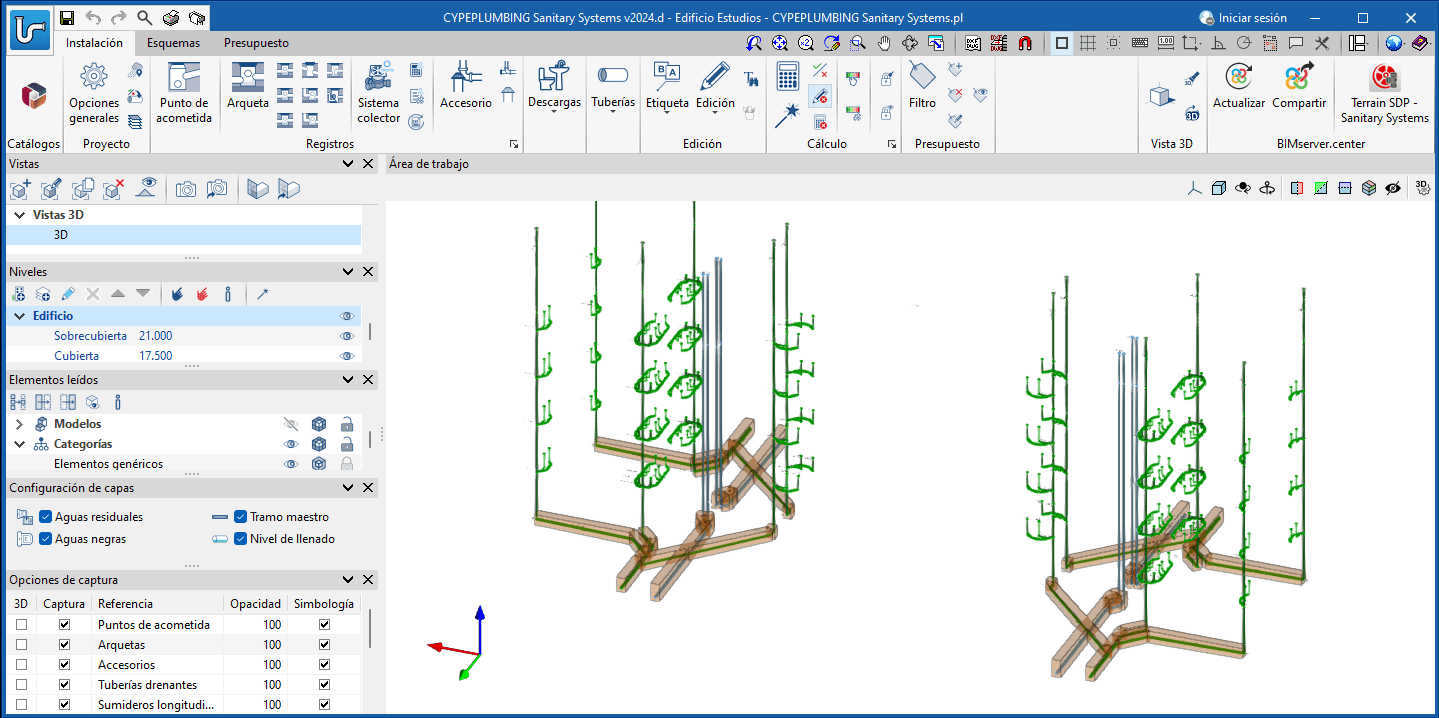1439x718 pixels.
Task: Switch to the Esquemas tab
Action: click(x=173, y=43)
